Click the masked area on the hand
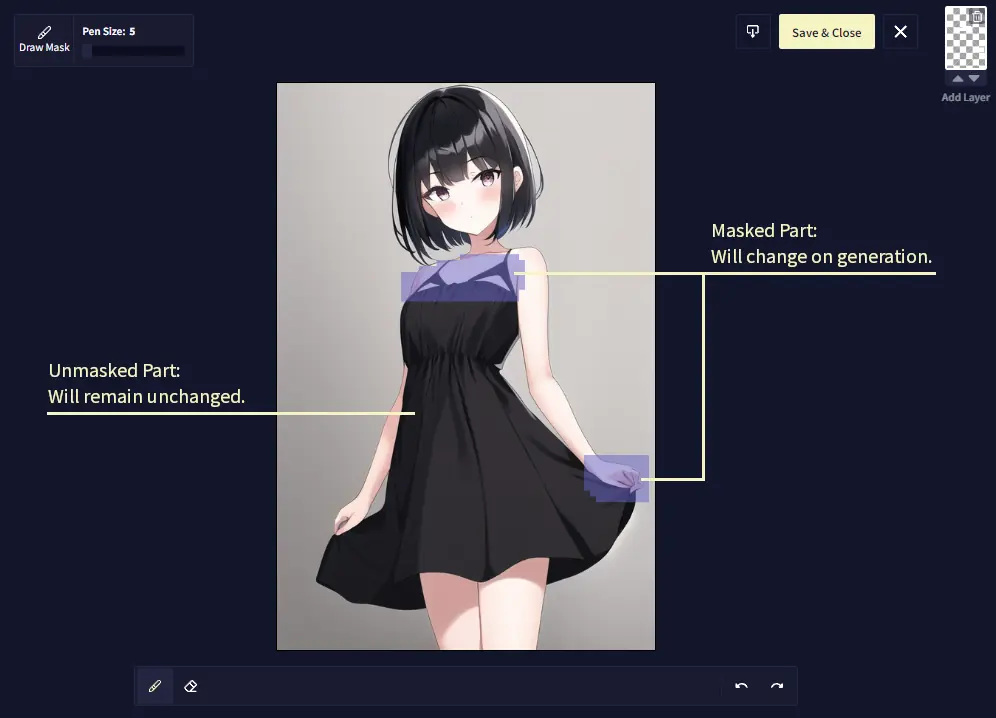Image resolution: width=996 pixels, height=718 pixels. click(616, 477)
